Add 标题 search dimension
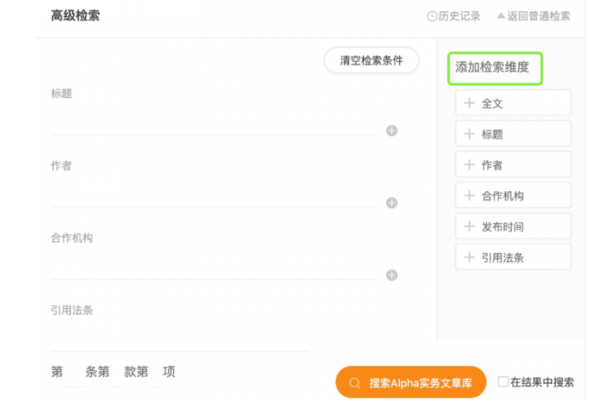This screenshot has width=605, height=410. click(513, 134)
